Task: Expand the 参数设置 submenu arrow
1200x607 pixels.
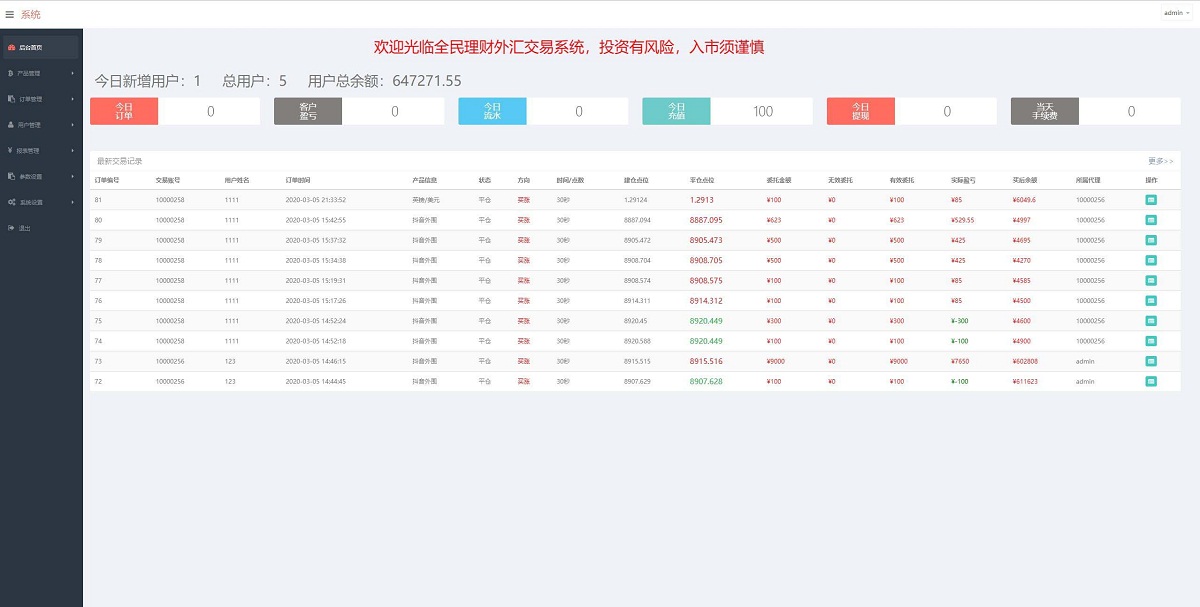Action: coord(73,175)
